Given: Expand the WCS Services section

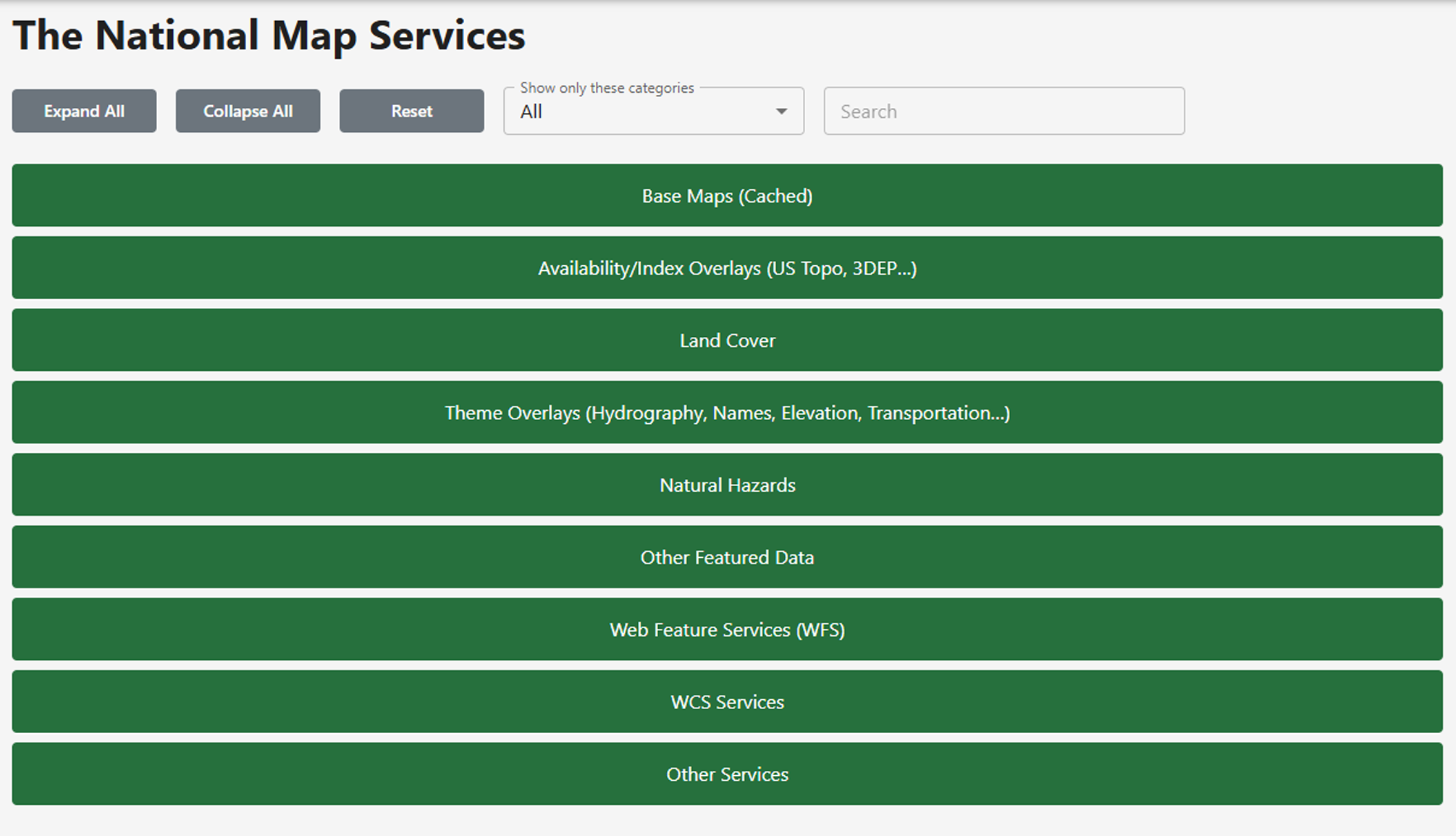Looking at the screenshot, I should coord(727,702).
